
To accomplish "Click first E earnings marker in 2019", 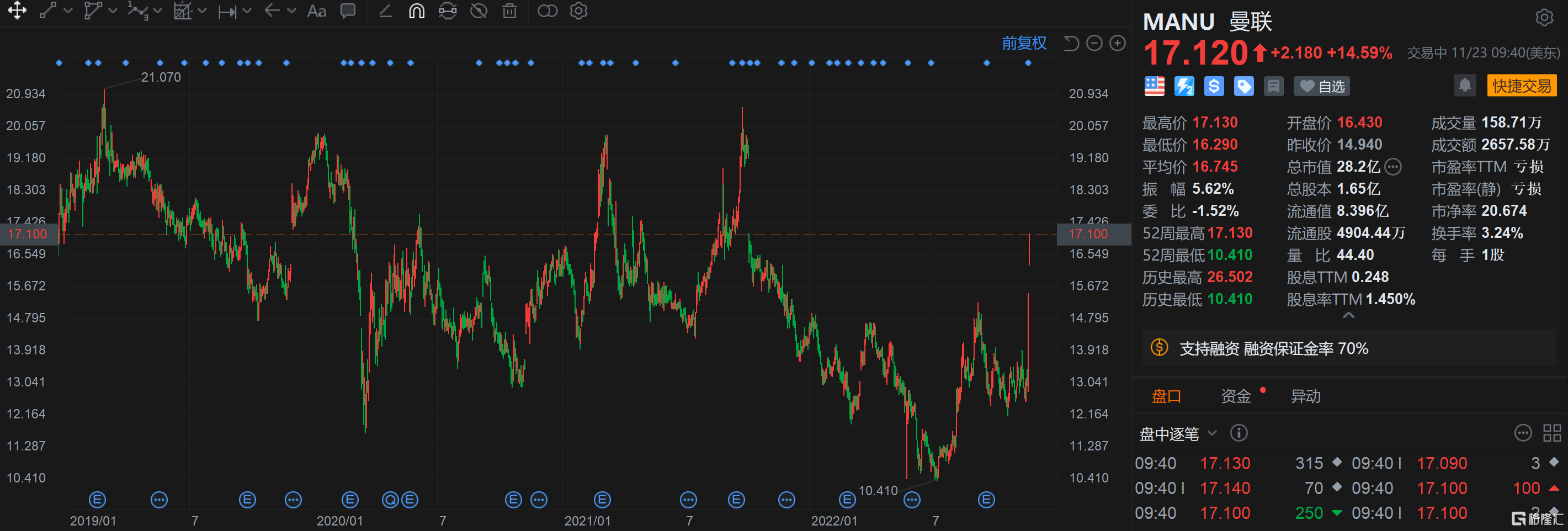I will 97,500.
